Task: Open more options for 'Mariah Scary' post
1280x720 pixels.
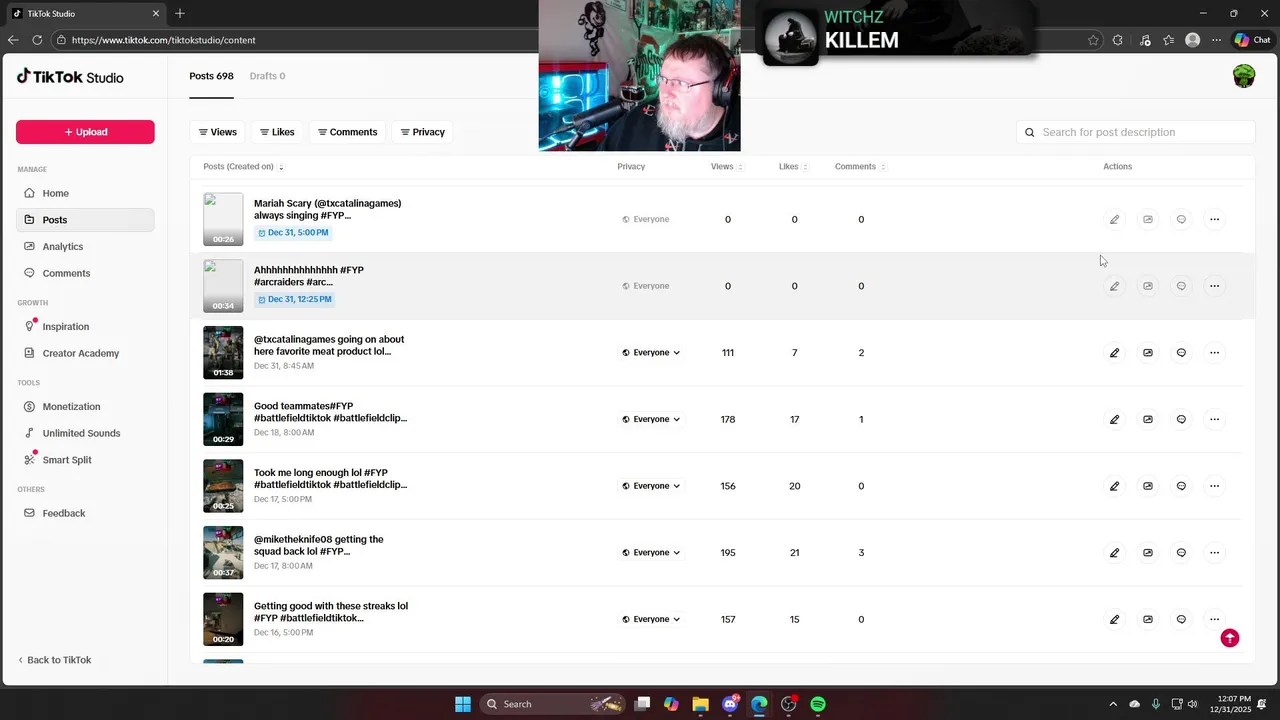Action: (x=1214, y=219)
